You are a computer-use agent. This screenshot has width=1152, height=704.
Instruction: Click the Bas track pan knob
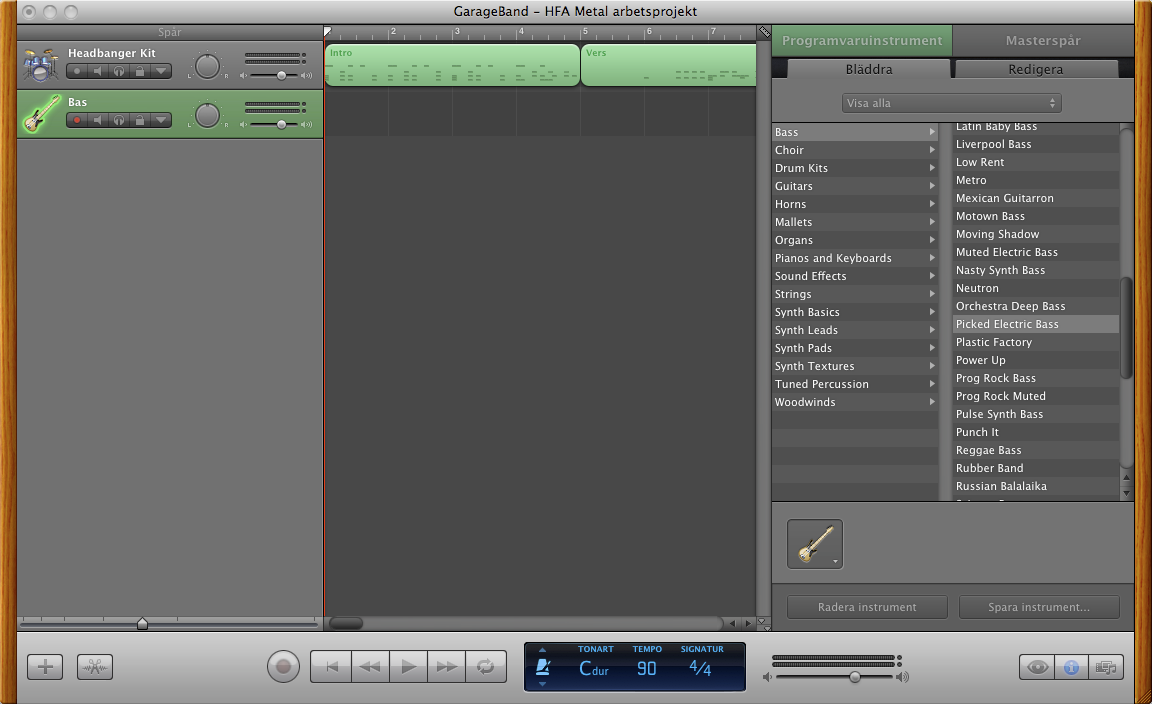click(x=207, y=115)
